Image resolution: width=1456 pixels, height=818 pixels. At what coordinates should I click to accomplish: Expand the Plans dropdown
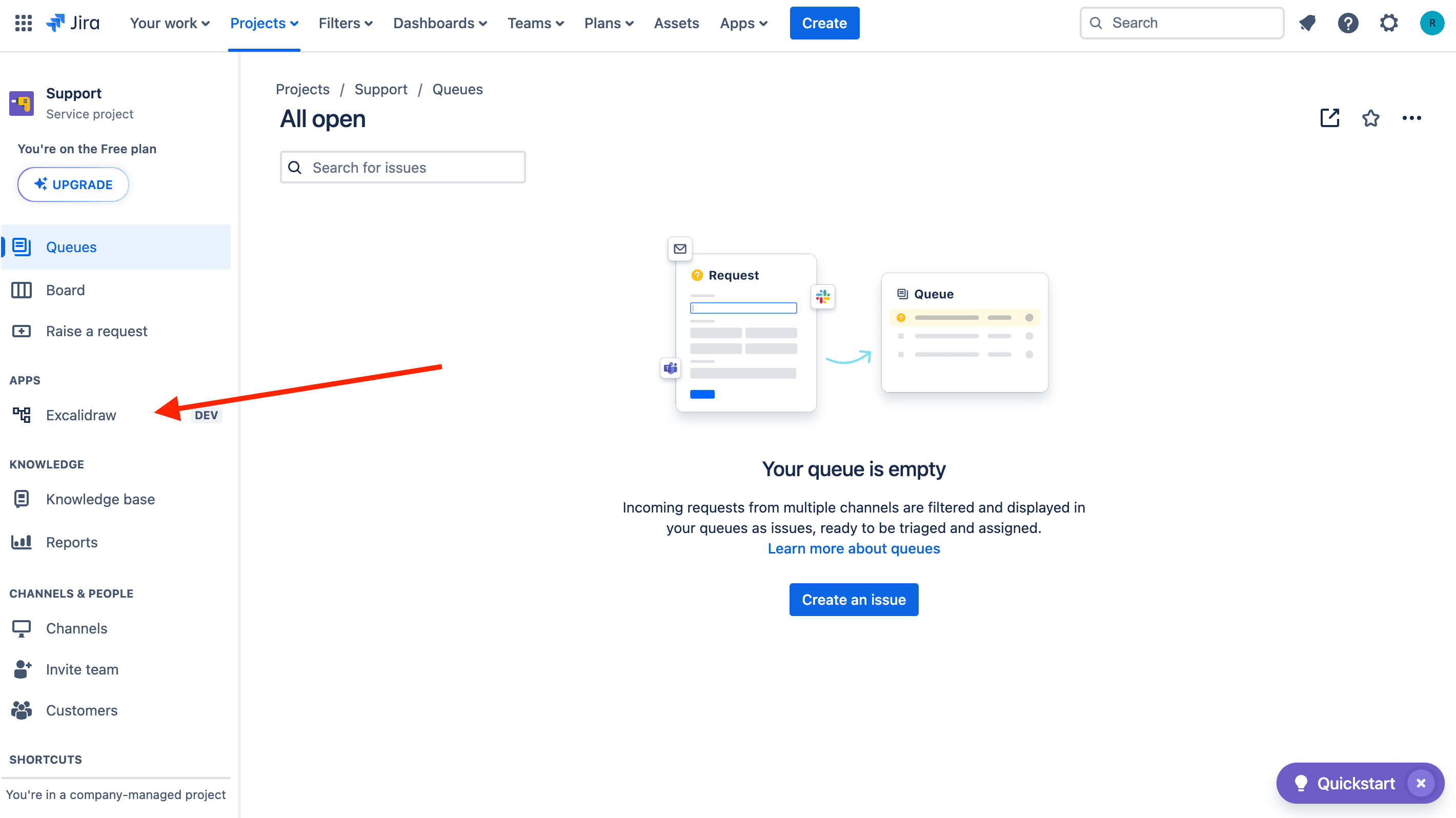coord(609,23)
